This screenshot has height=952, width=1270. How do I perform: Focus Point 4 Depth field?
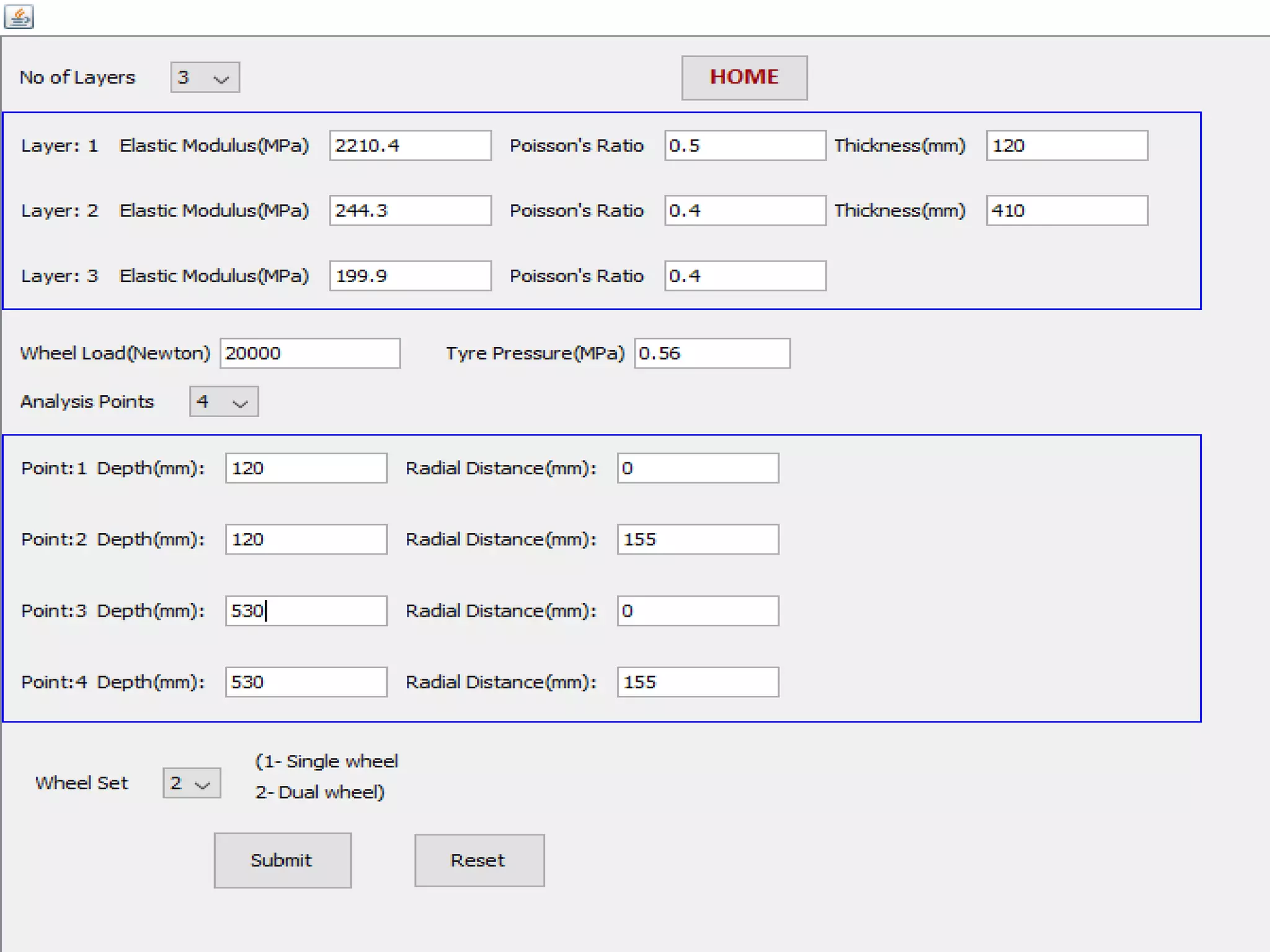306,682
